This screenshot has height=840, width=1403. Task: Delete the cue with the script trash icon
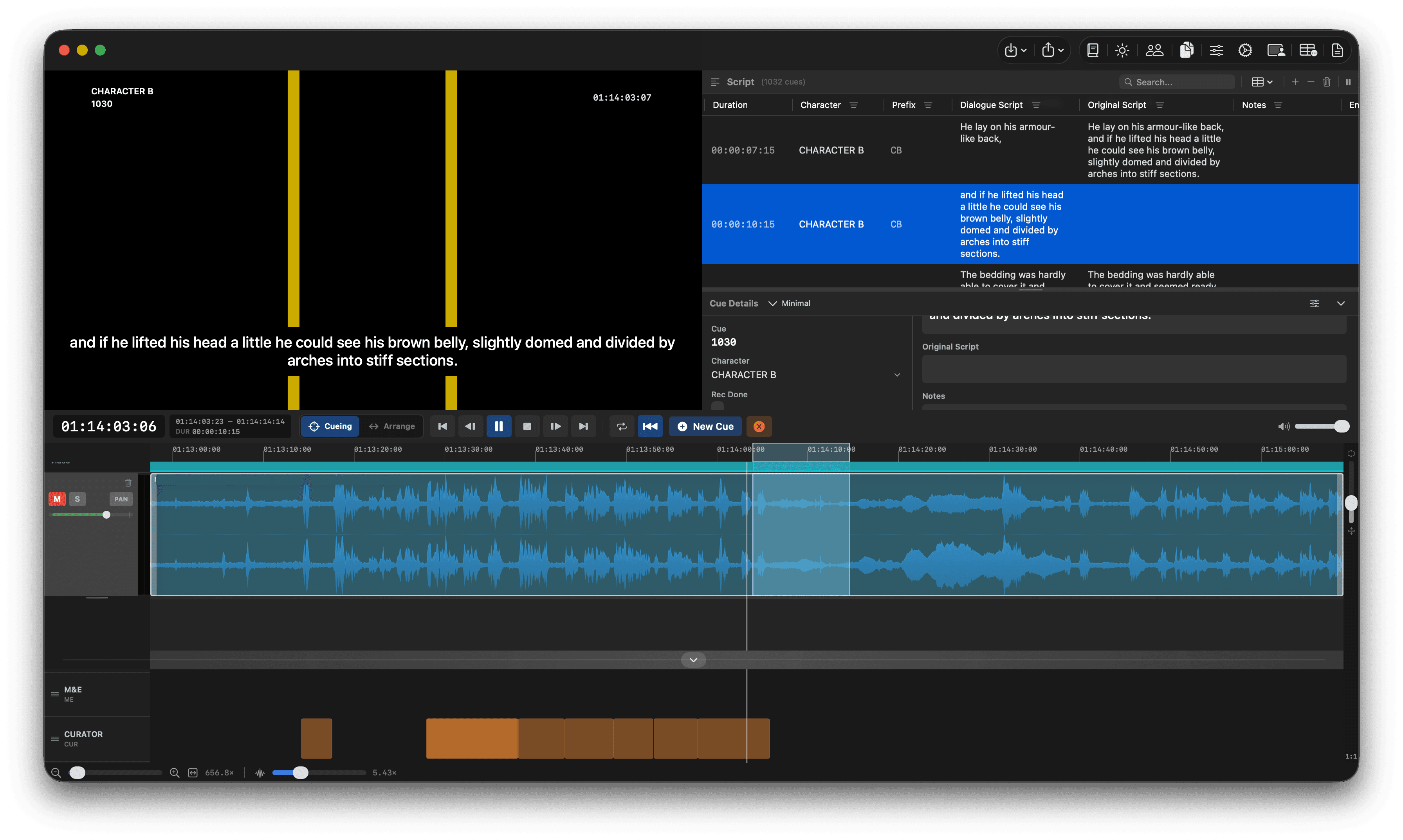coord(1327,82)
